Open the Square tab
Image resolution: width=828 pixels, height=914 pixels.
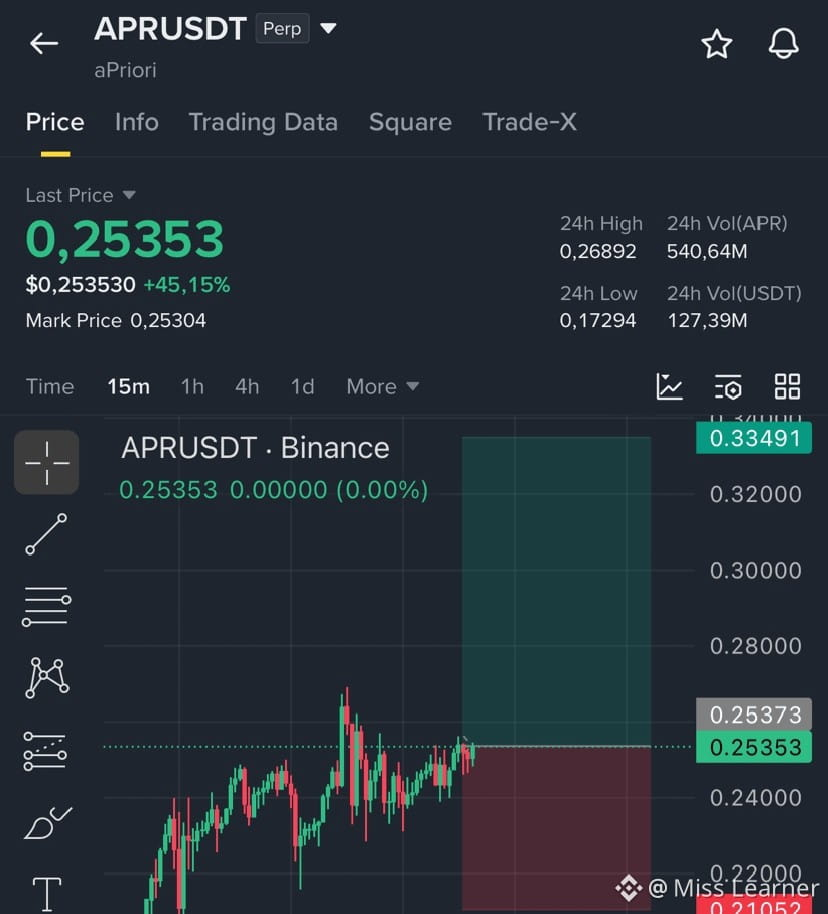coord(411,122)
